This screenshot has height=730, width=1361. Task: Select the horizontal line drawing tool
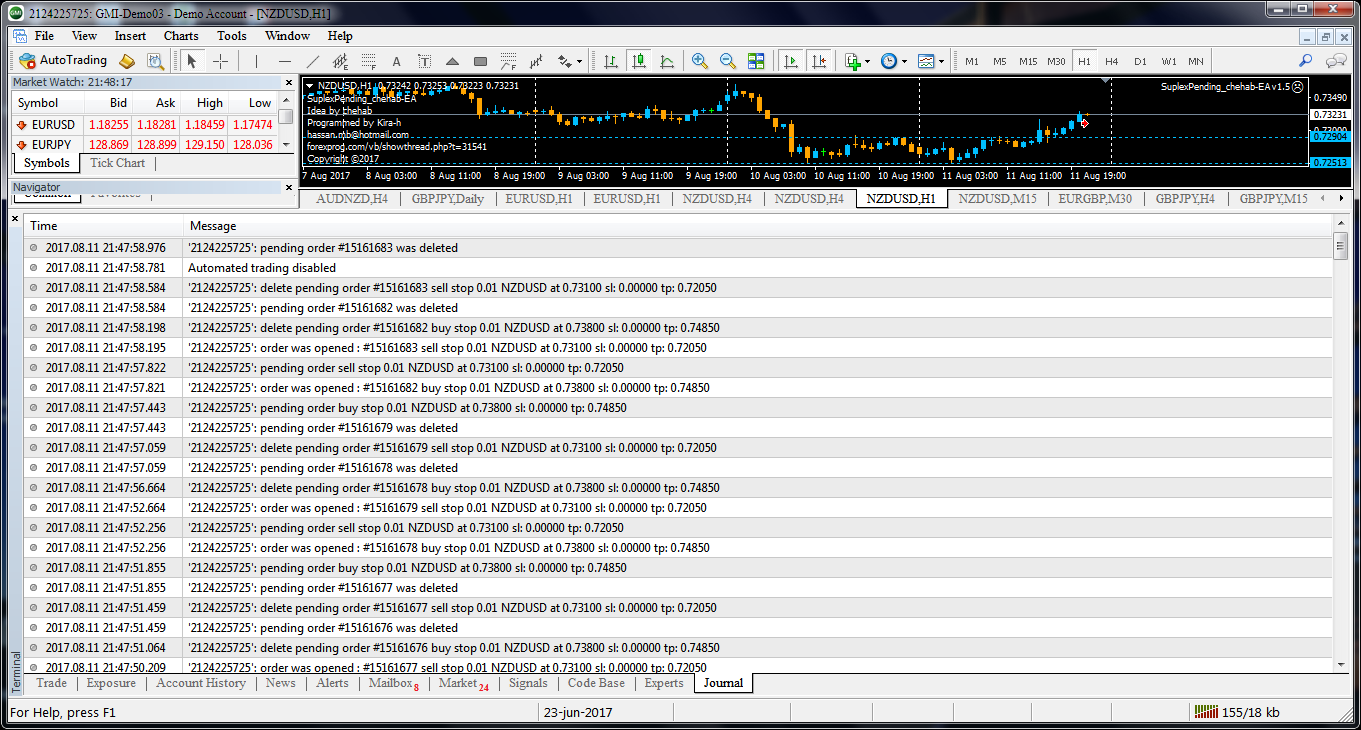coord(284,61)
